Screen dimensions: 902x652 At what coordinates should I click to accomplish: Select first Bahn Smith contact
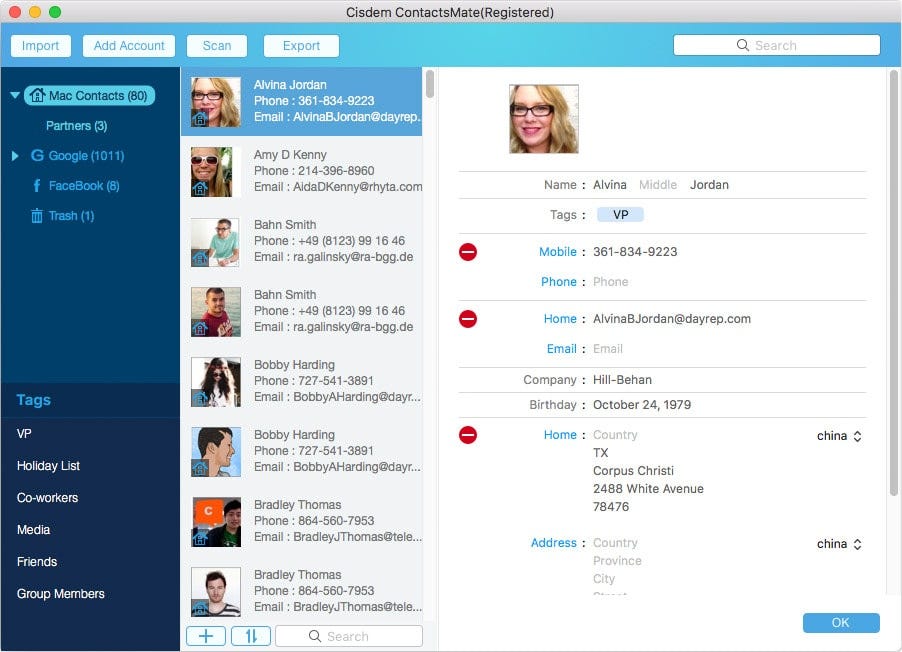click(301, 241)
